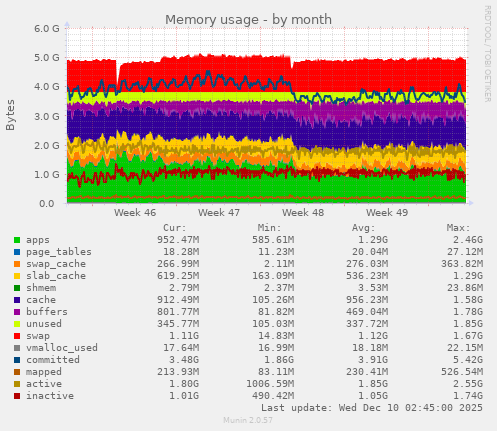Click the 'inactive' legend label
Screen dimensions: 497x431
pyautogui.click(x=50, y=396)
